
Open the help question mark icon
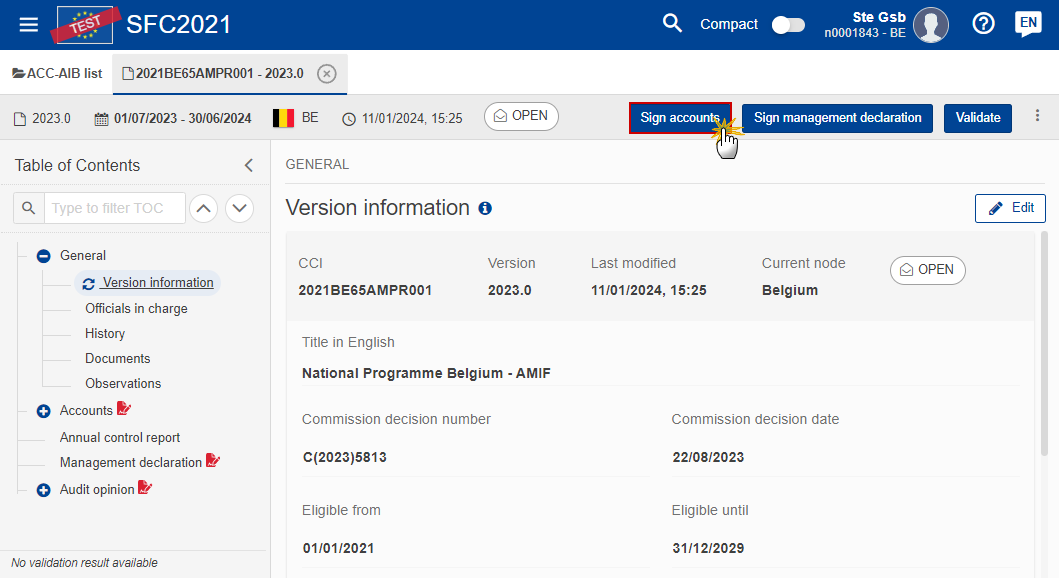pyautogui.click(x=984, y=24)
